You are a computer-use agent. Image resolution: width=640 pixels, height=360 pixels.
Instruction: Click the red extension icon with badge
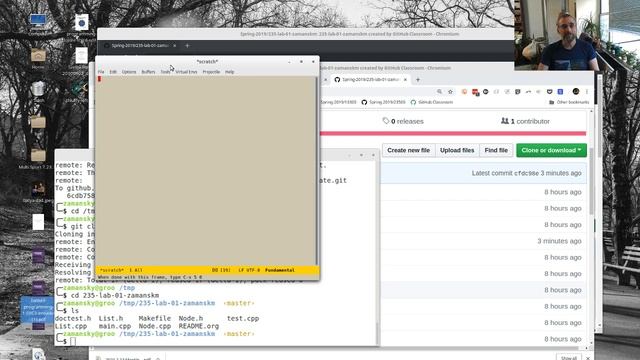(x=475, y=92)
